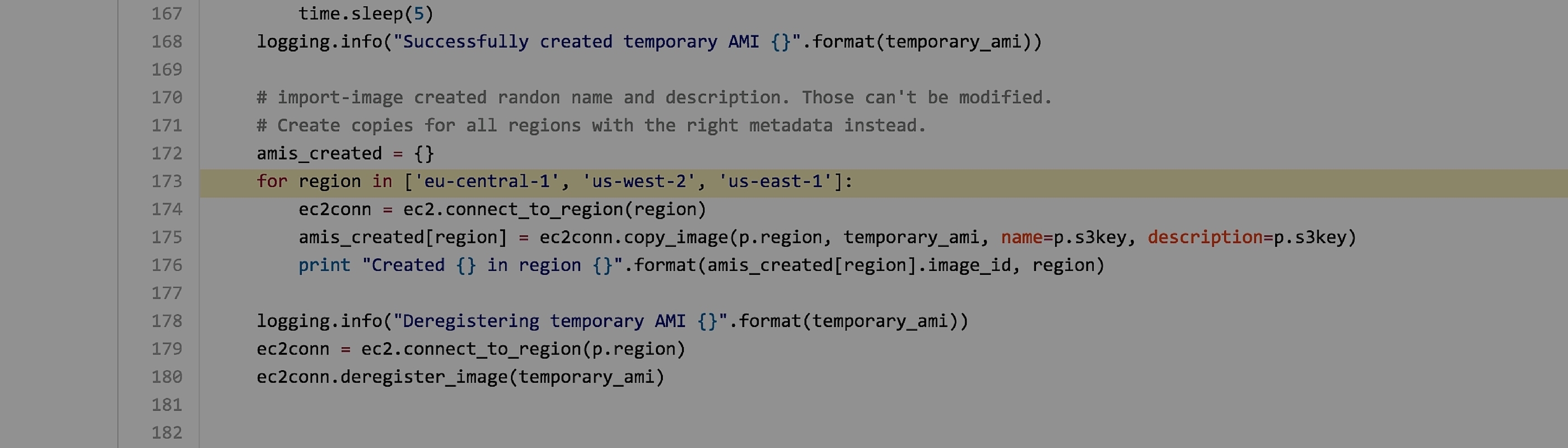Select line number 179 in the gutter
Image resolution: width=1568 pixels, height=448 pixels.
(x=167, y=349)
